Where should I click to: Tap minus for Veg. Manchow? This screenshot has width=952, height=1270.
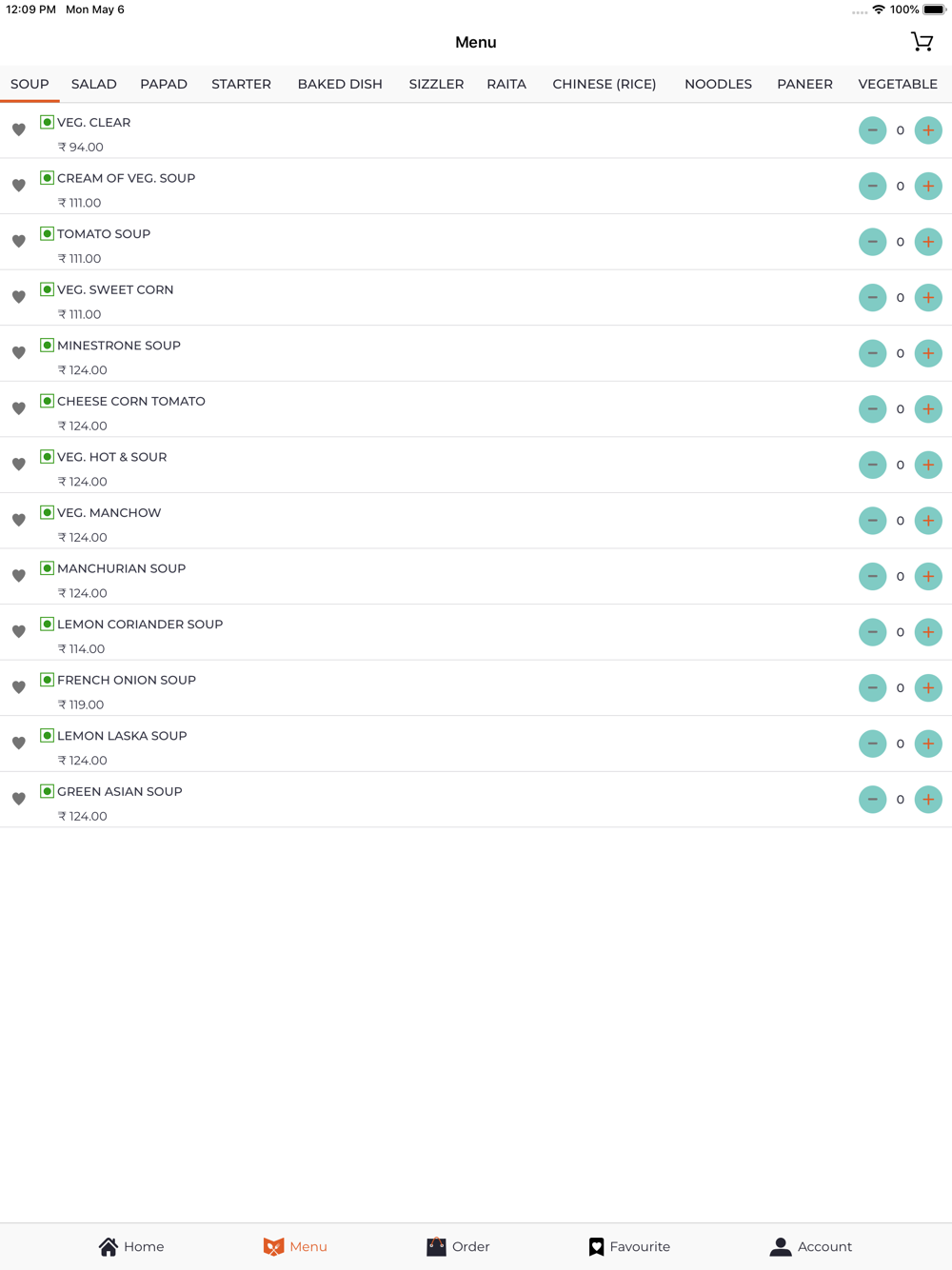pos(872,520)
